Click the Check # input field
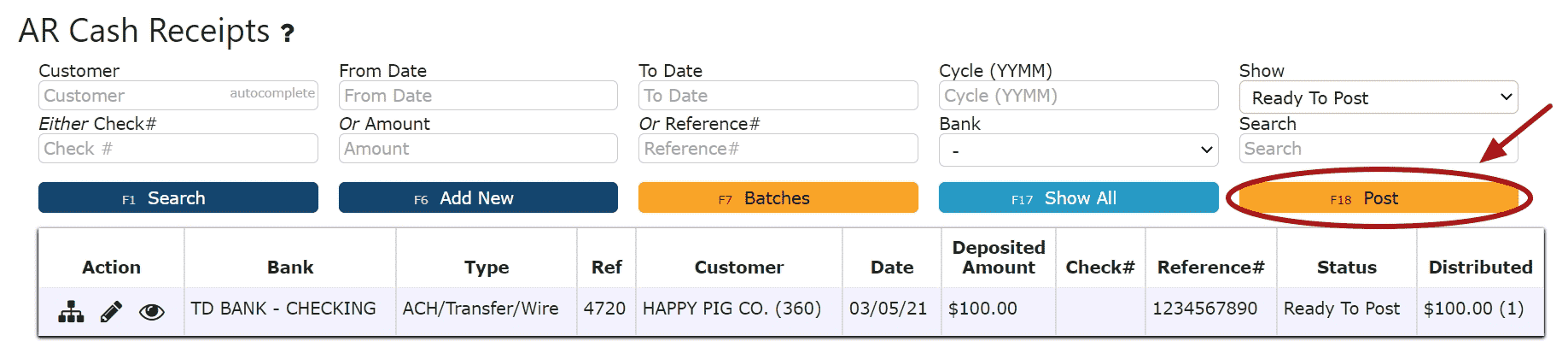The height and width of the screenshot is (353, 1568). click(178, 148)
